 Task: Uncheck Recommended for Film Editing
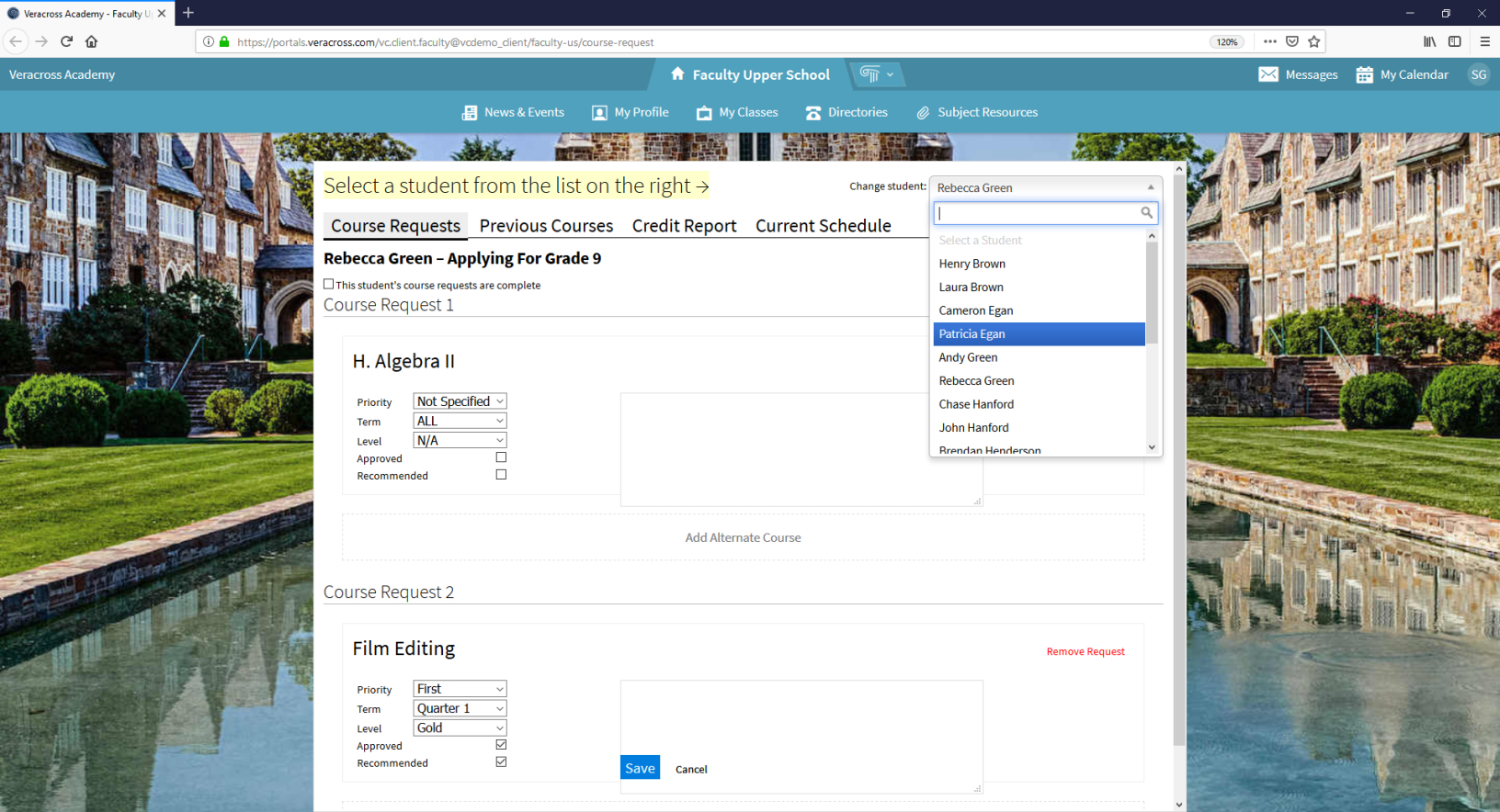[501, 762]
